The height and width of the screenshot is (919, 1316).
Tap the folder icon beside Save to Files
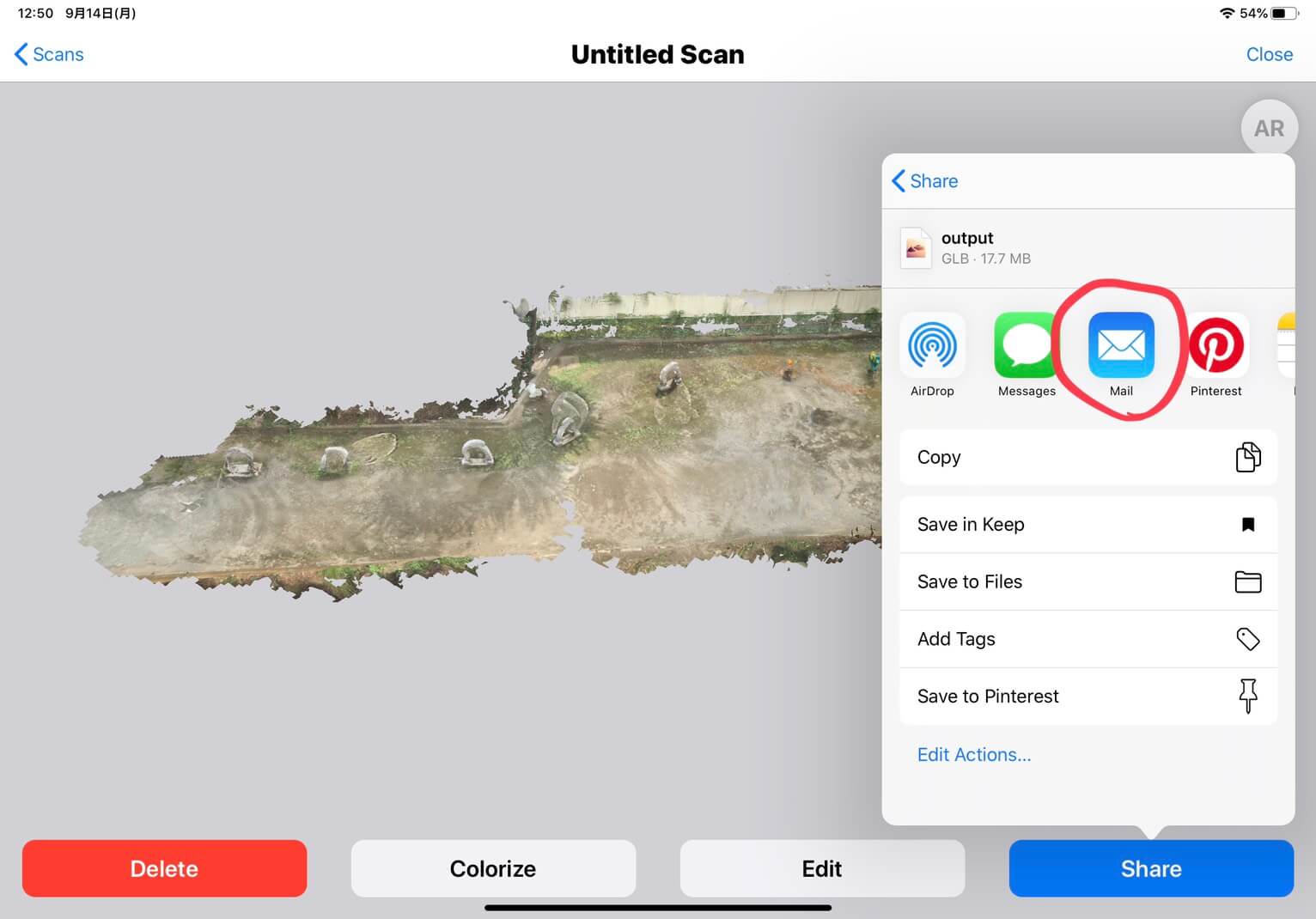click(1248, 581)
